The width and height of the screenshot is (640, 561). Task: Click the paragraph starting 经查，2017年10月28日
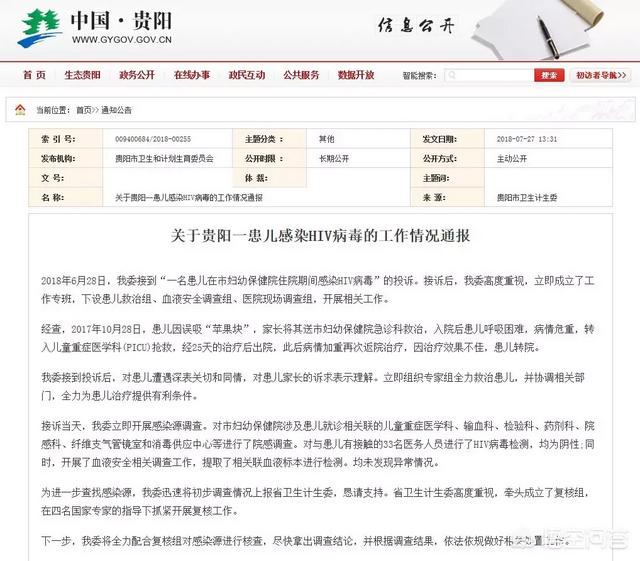pos(318,338)
